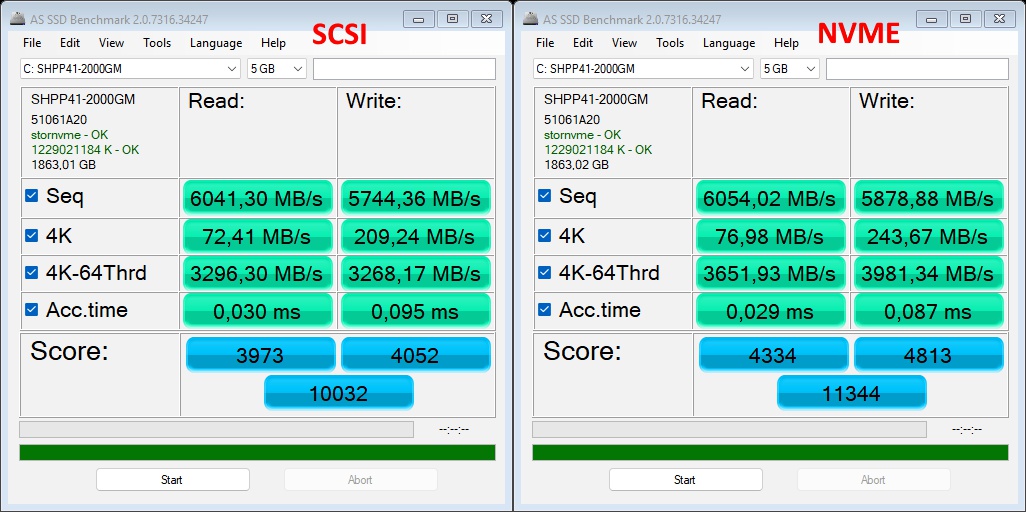Click the AS SSD icon in the NVME window title bar
The height and width of the screenshot is (512, 1026).
[530, 19]
